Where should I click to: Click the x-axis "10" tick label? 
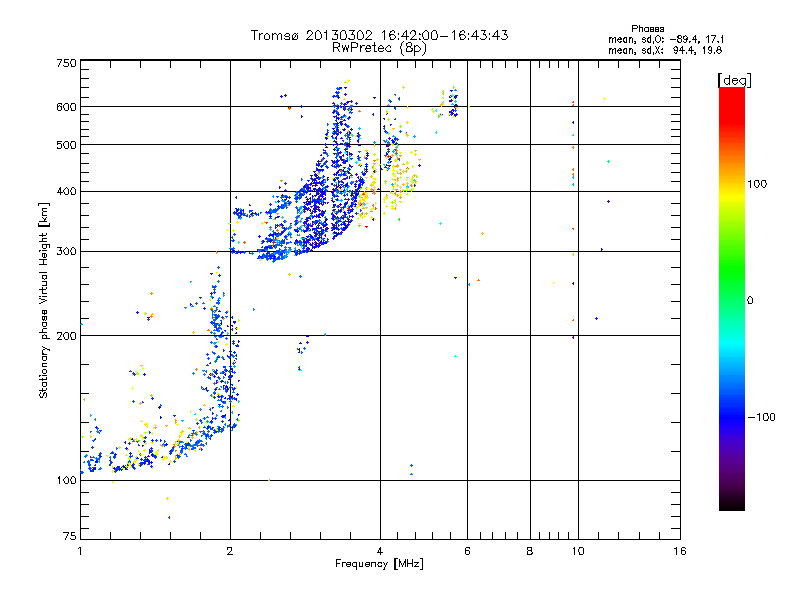[578, 551]
